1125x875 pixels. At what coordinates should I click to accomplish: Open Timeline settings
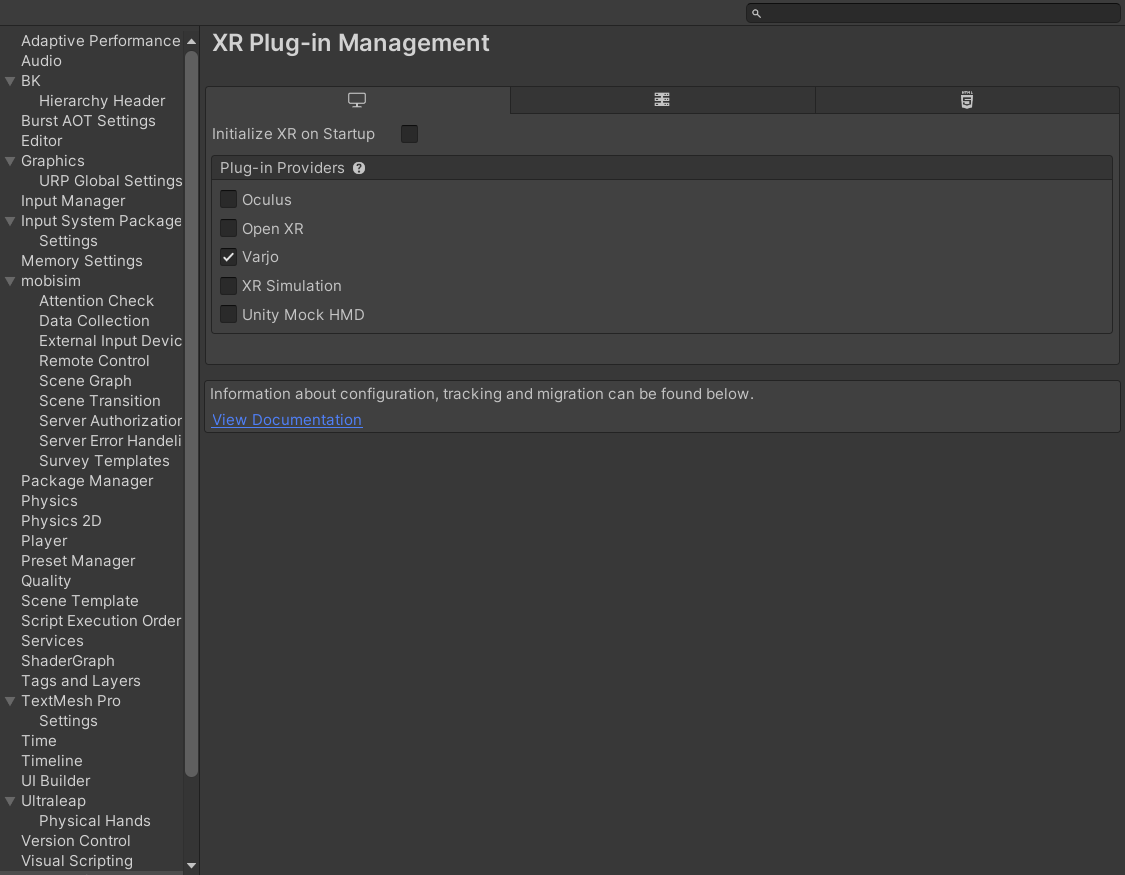[x=52, y=761]
